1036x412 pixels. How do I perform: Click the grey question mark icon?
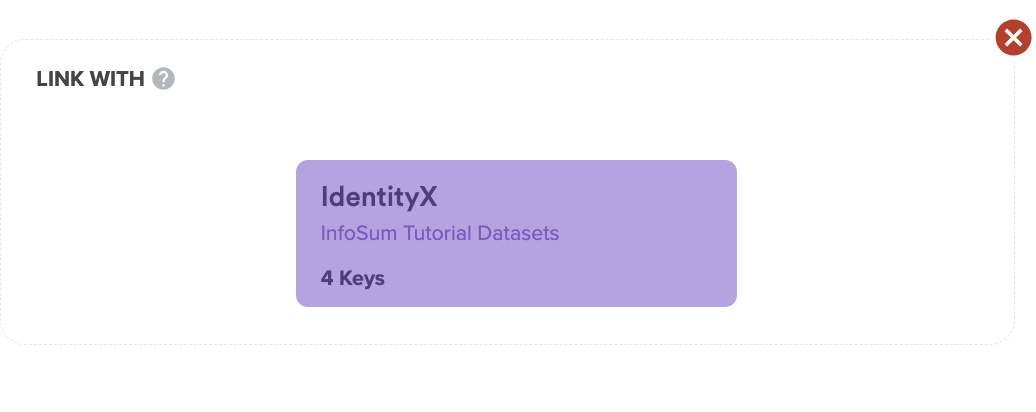163,79
